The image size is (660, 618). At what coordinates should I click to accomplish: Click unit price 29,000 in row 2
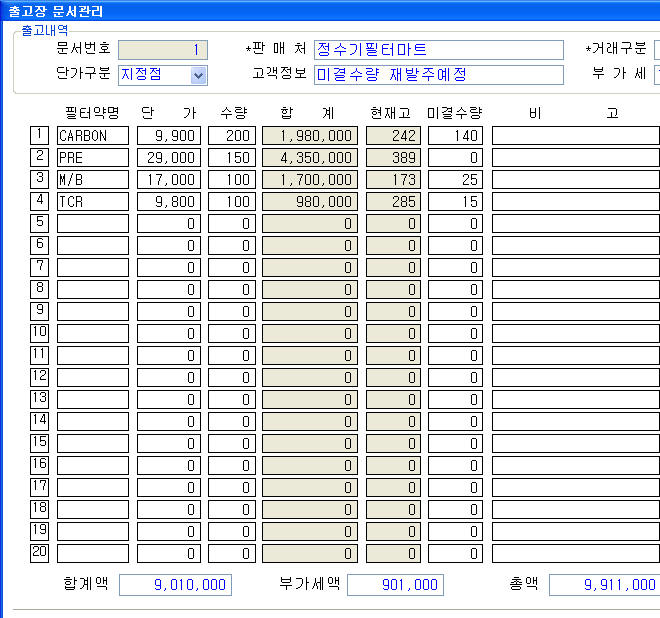point(169,157)
